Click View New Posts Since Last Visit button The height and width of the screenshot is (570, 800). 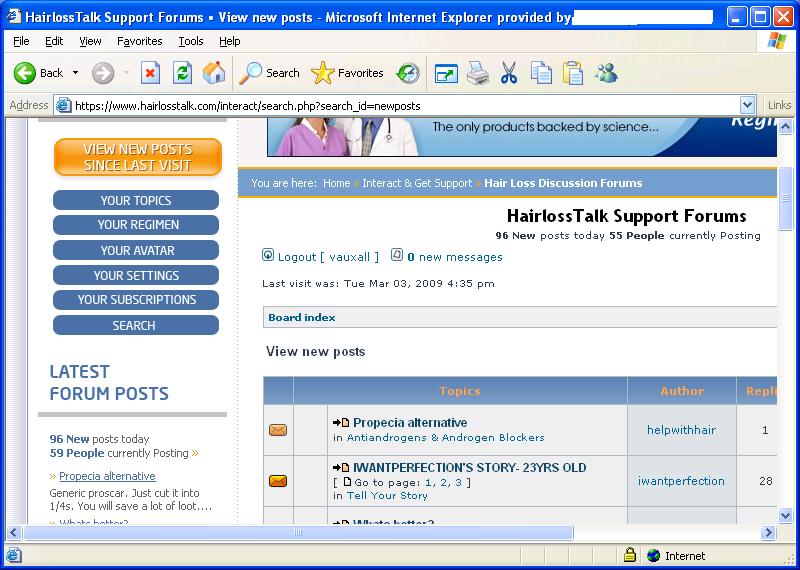[137, 157]
